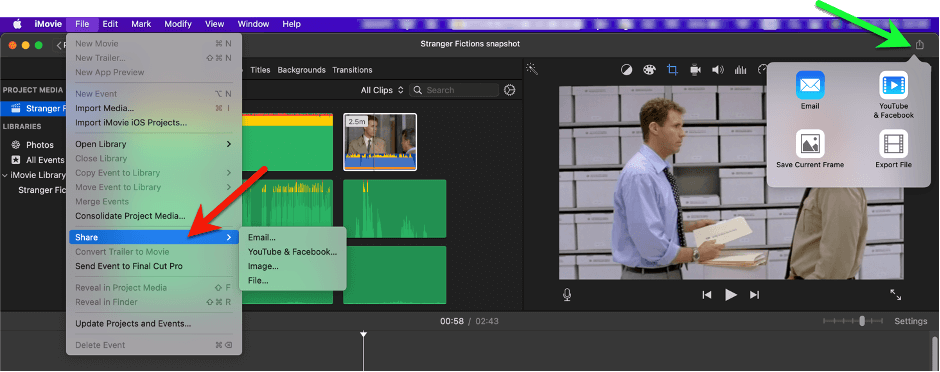Select the Cropping tool

[x=672, y=70]
